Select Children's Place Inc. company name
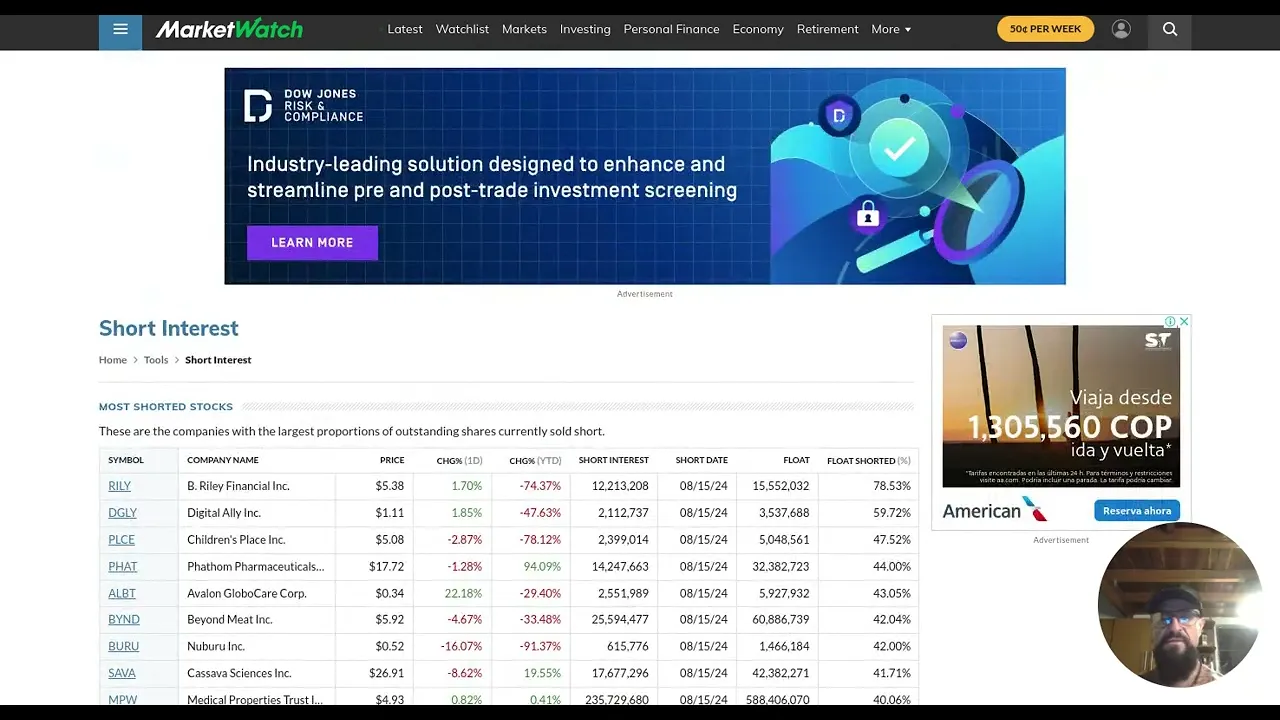1280x720 pixels. pos(236,540)
